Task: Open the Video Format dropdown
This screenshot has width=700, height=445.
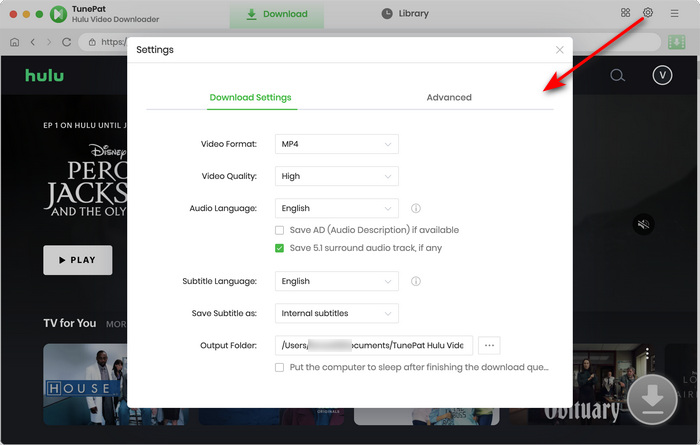Action: pyautogui.click(x=337, y=144)
